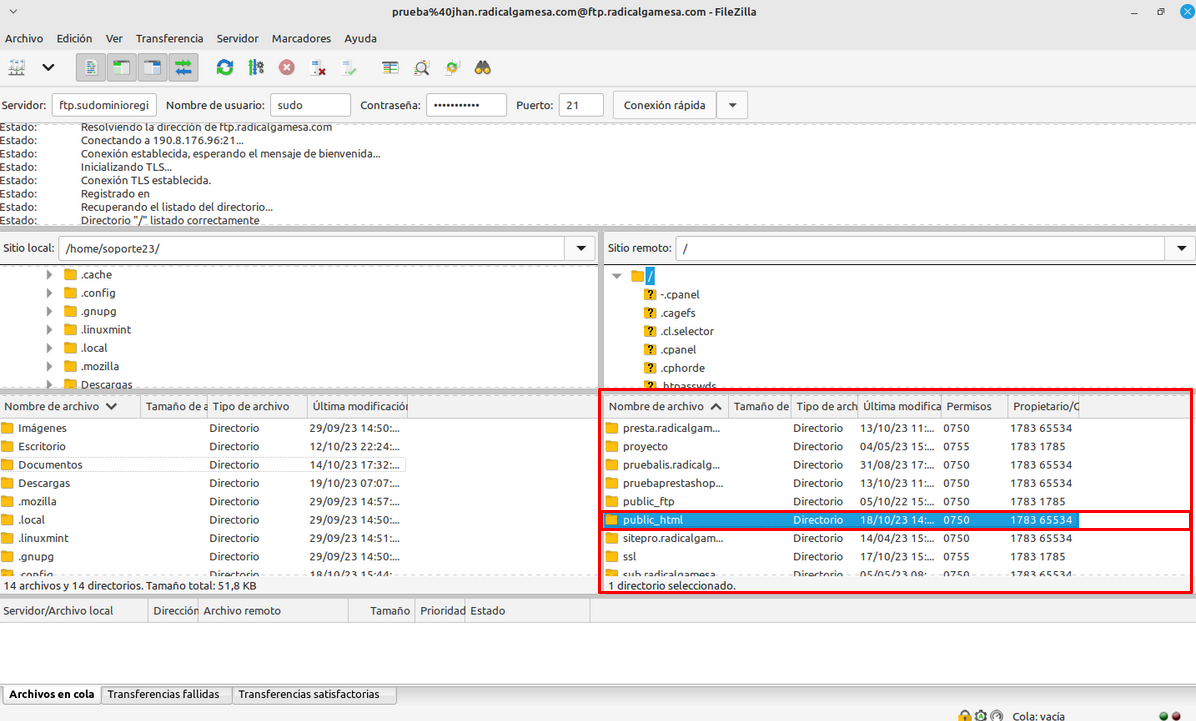Cancel the current operation red icon
The width and height of the screenshot is (1196, 721).
[x=287, y=68]
